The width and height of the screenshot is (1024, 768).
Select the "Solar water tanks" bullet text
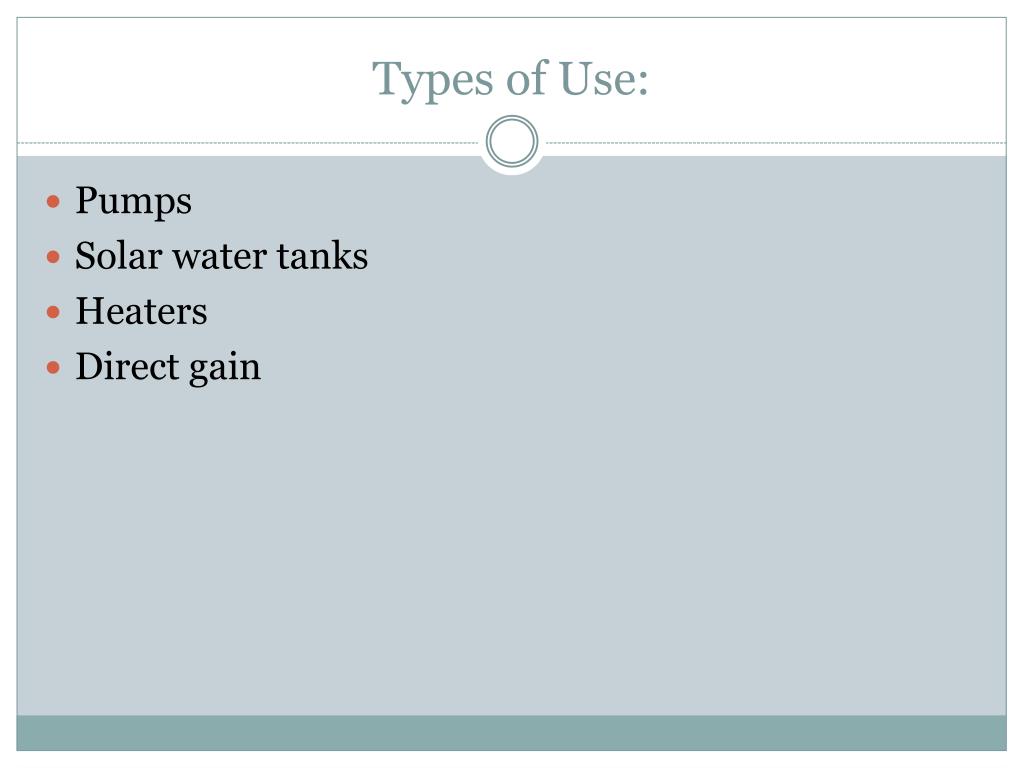click(221, 256)
